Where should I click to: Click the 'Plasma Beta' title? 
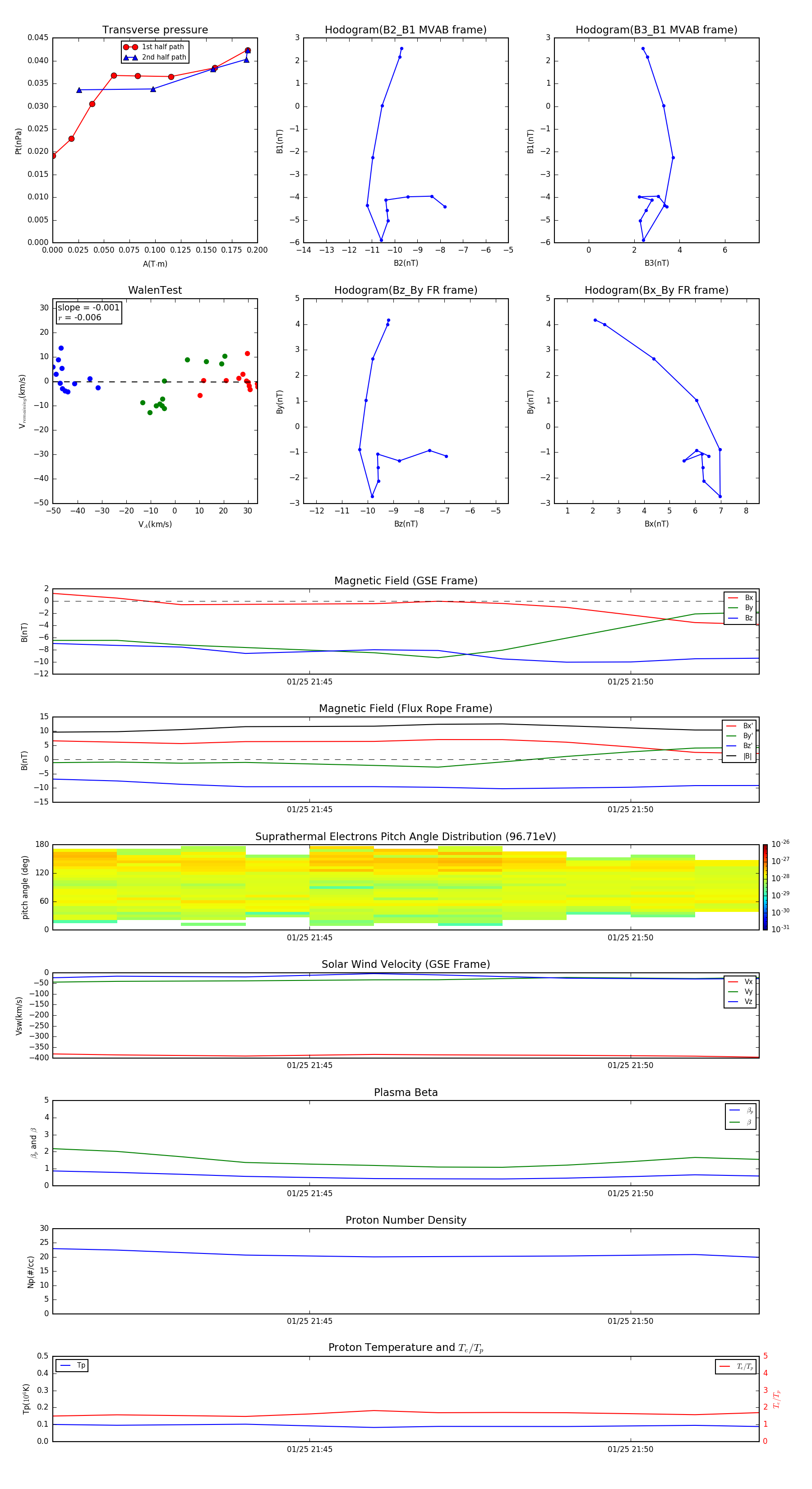point(406,1092)
